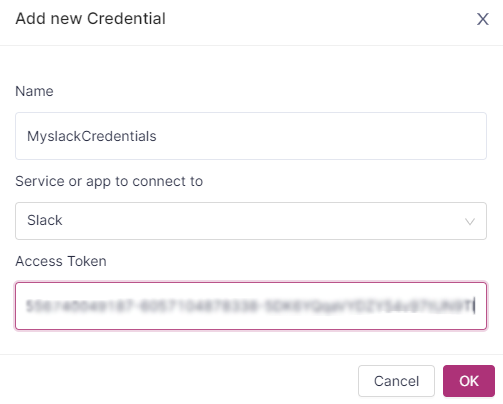
Task: Click the magenta OK button
Action: click(469, 381)
